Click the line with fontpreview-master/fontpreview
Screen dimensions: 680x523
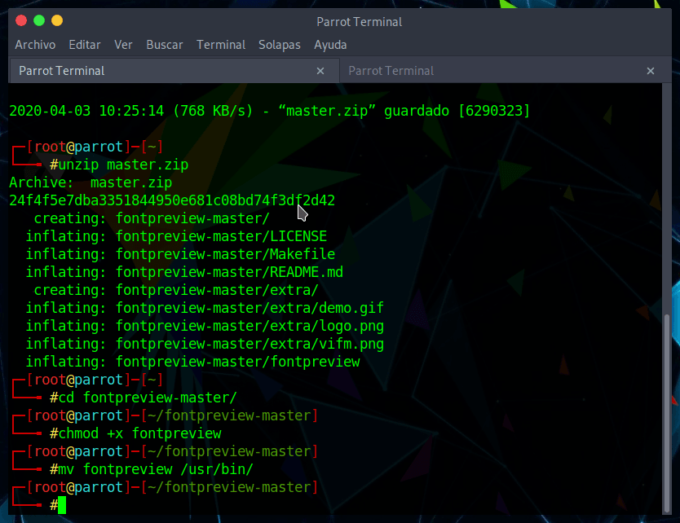tap(193, 362)
